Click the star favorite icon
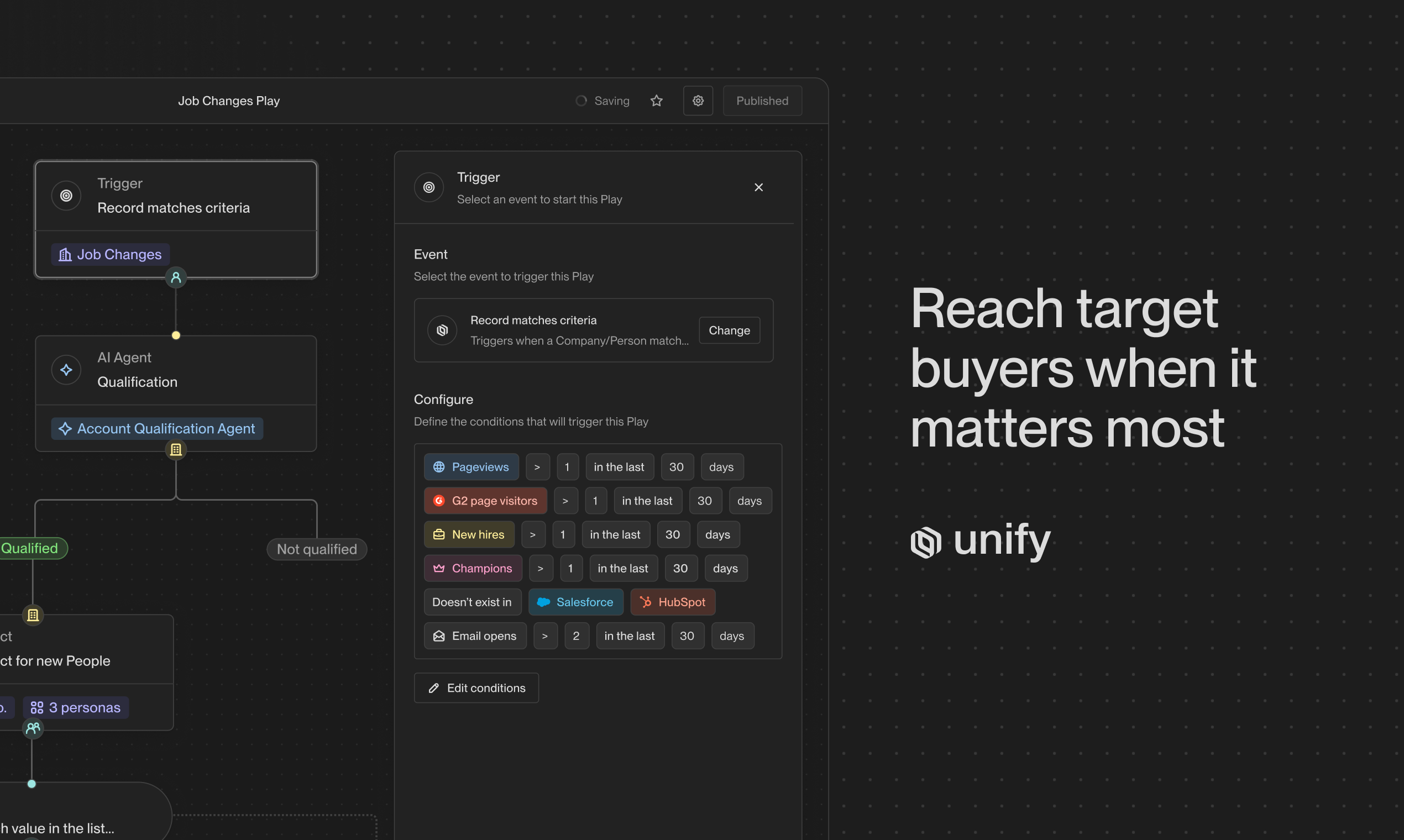1404x840 pixels. tap(656, 101)
